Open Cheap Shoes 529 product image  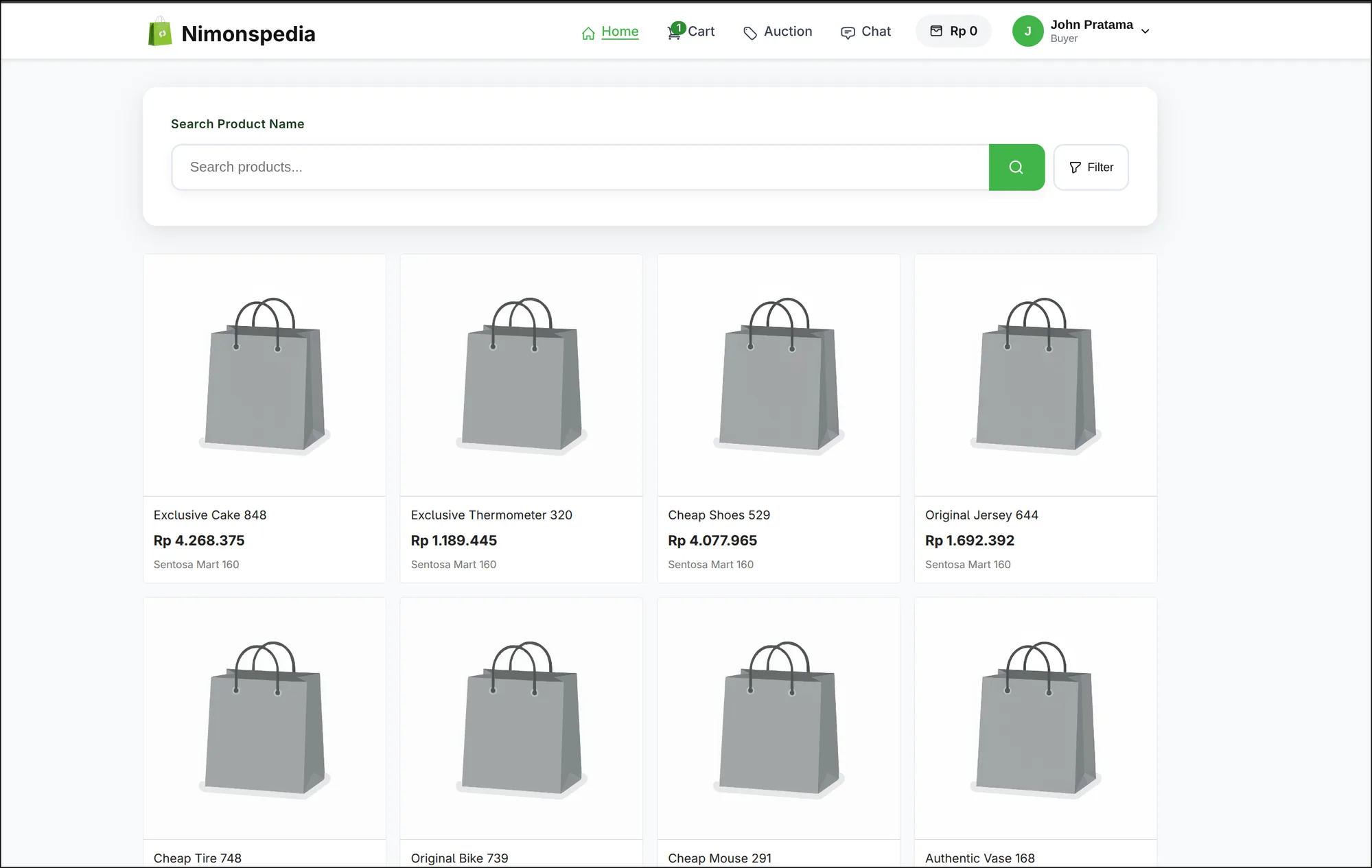click(778, 375)
